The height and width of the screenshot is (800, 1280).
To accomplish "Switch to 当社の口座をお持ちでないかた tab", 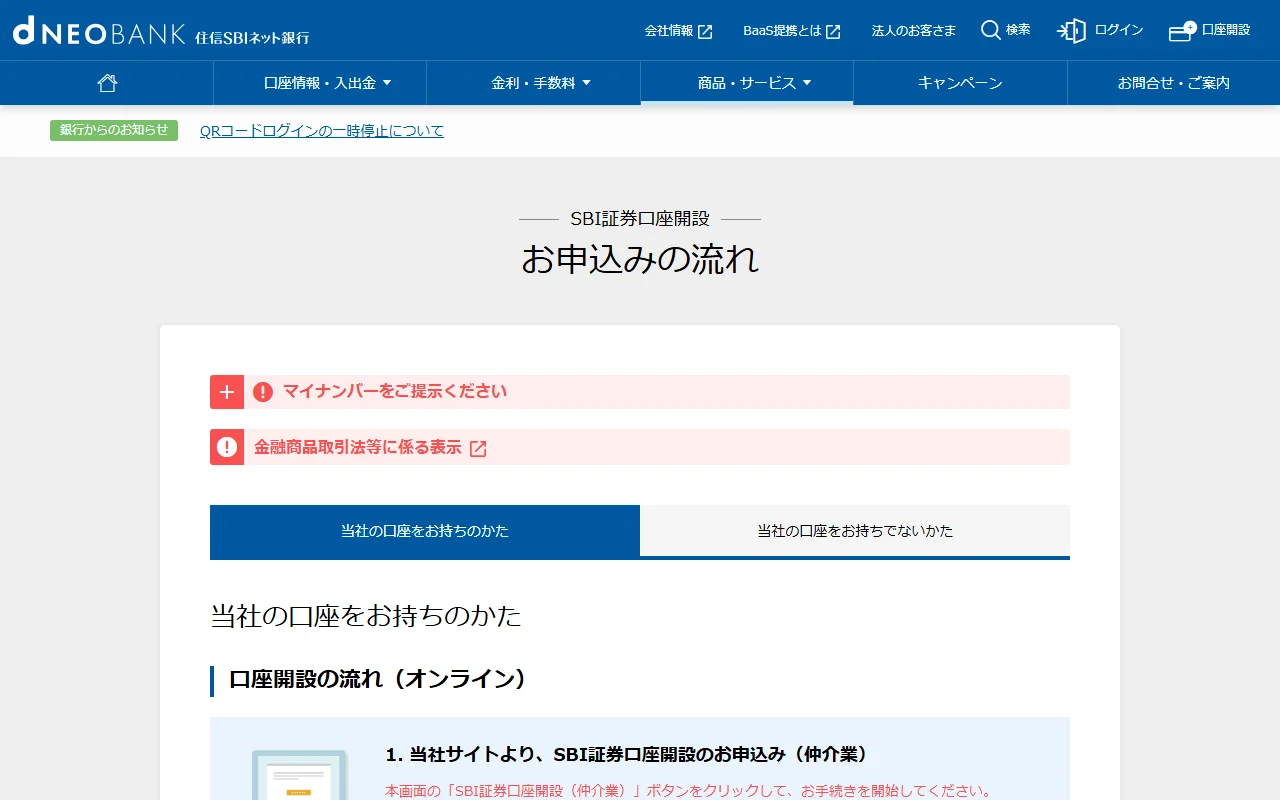I will pos(855,531).
